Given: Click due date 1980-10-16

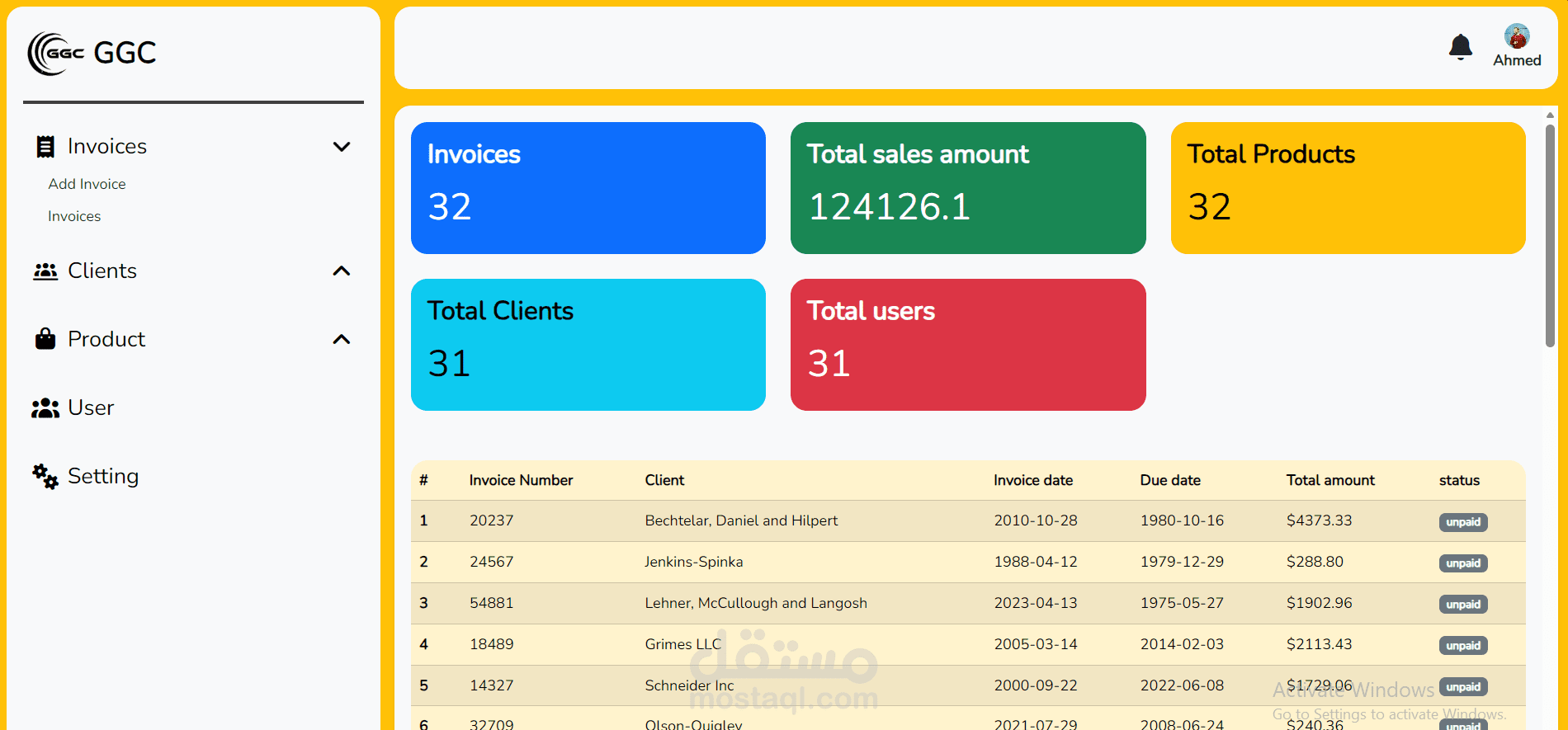Looking at the screenshot, I should (x=1182, y=520).
